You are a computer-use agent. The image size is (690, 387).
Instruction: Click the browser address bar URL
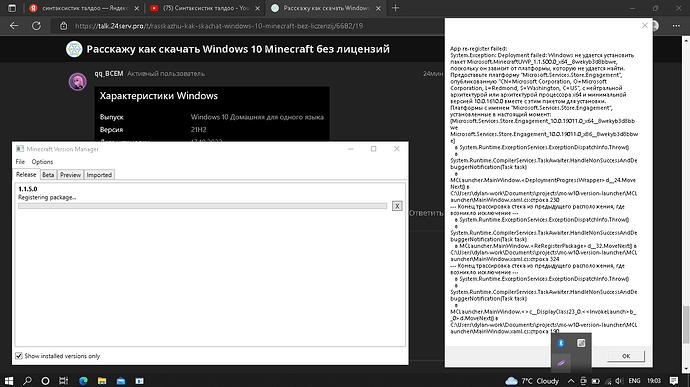coord(219,26)
